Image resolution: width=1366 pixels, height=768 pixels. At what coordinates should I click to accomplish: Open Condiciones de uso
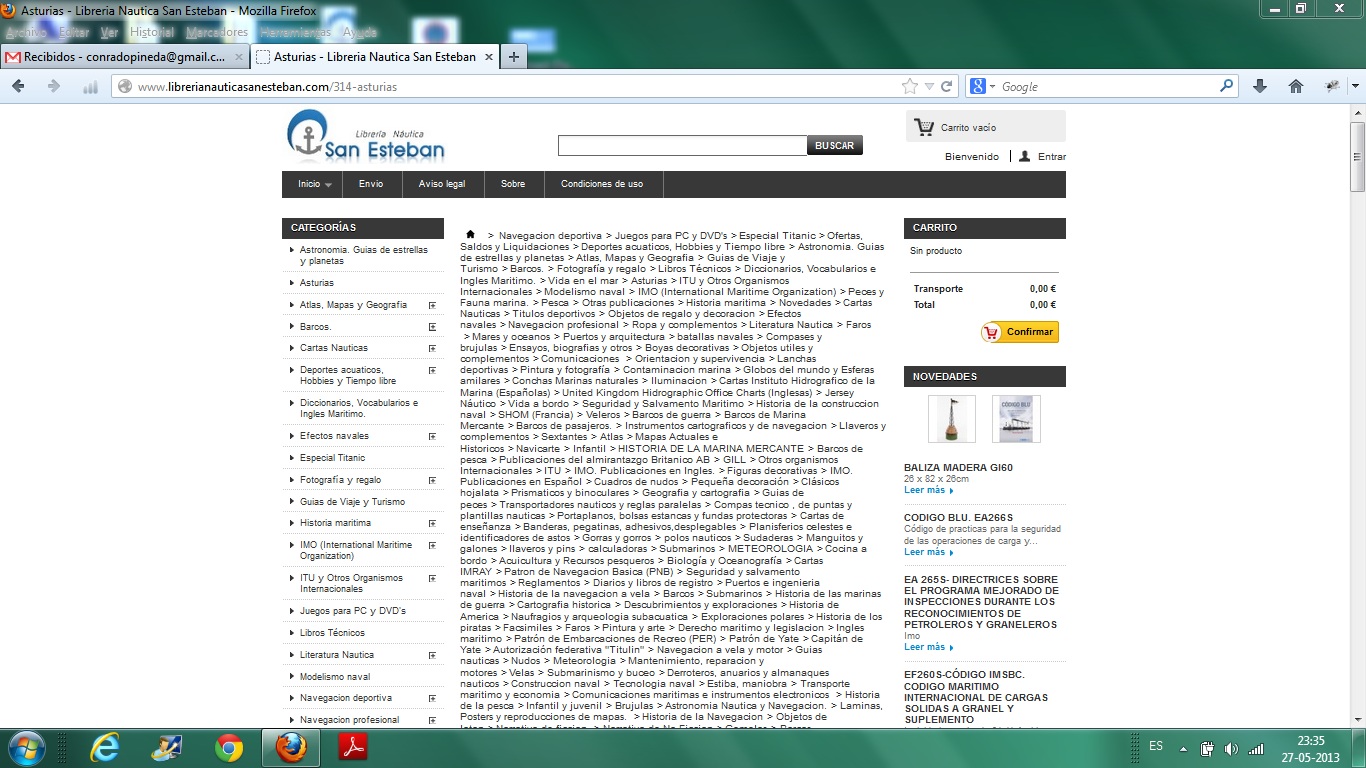[602, 184]
